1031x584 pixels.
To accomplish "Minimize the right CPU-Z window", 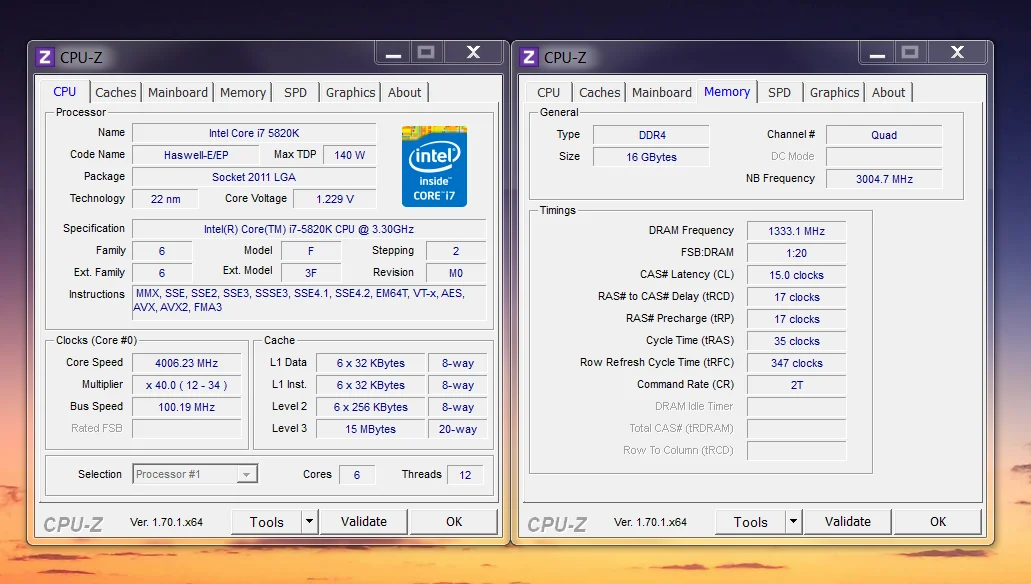I will pos(877,53).
